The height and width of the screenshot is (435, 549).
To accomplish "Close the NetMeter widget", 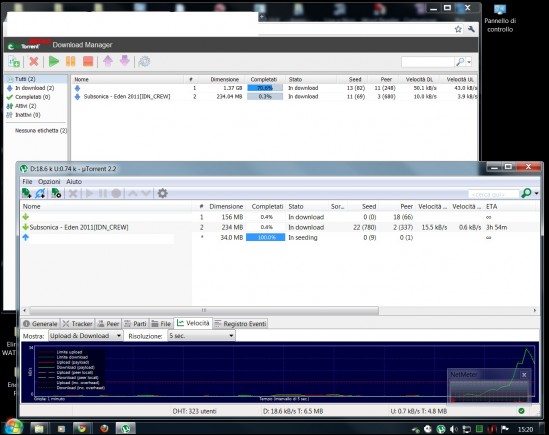I will tap(524, 375).
